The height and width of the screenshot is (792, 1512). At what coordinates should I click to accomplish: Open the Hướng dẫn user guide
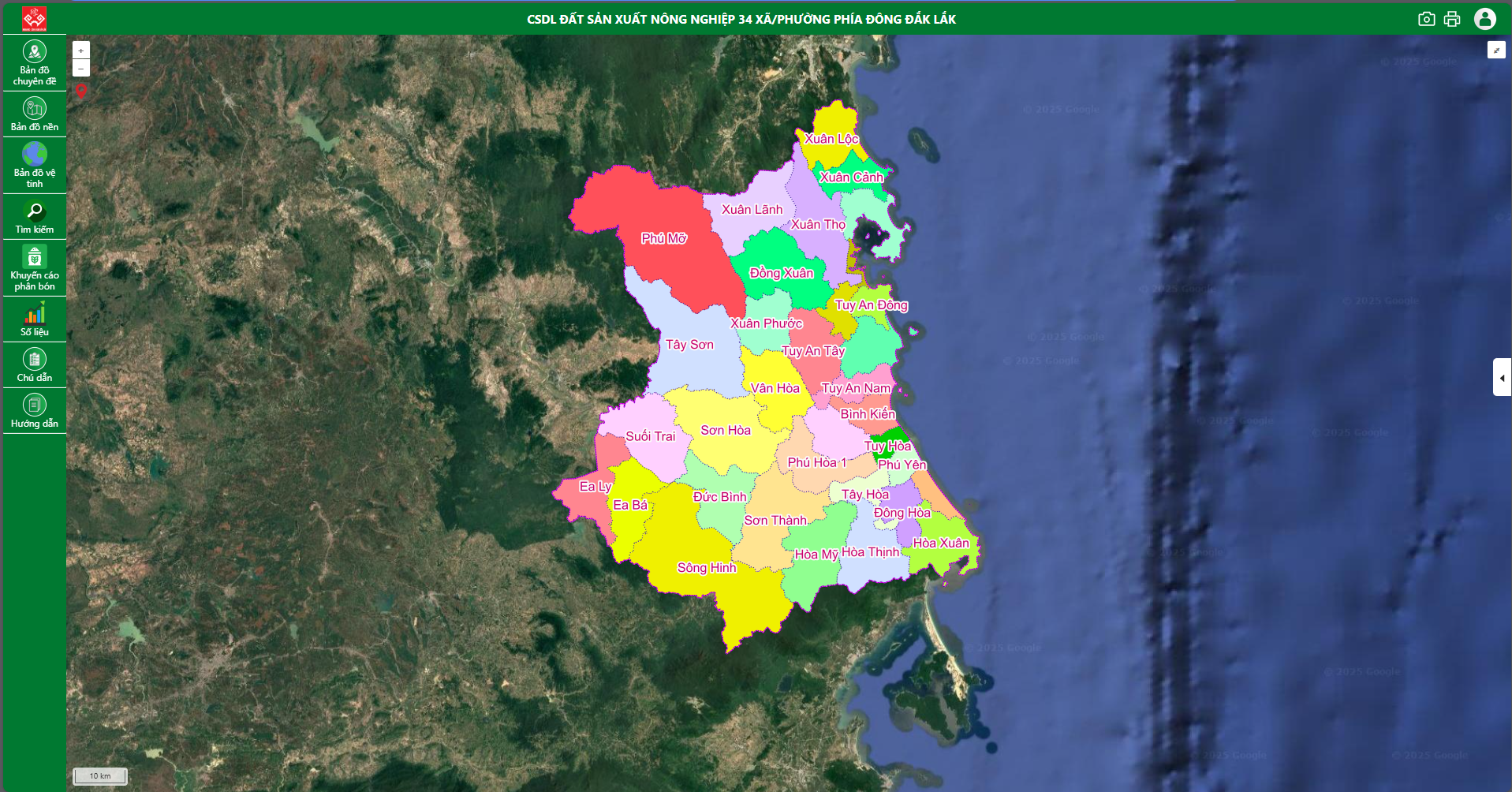point(34,411)
